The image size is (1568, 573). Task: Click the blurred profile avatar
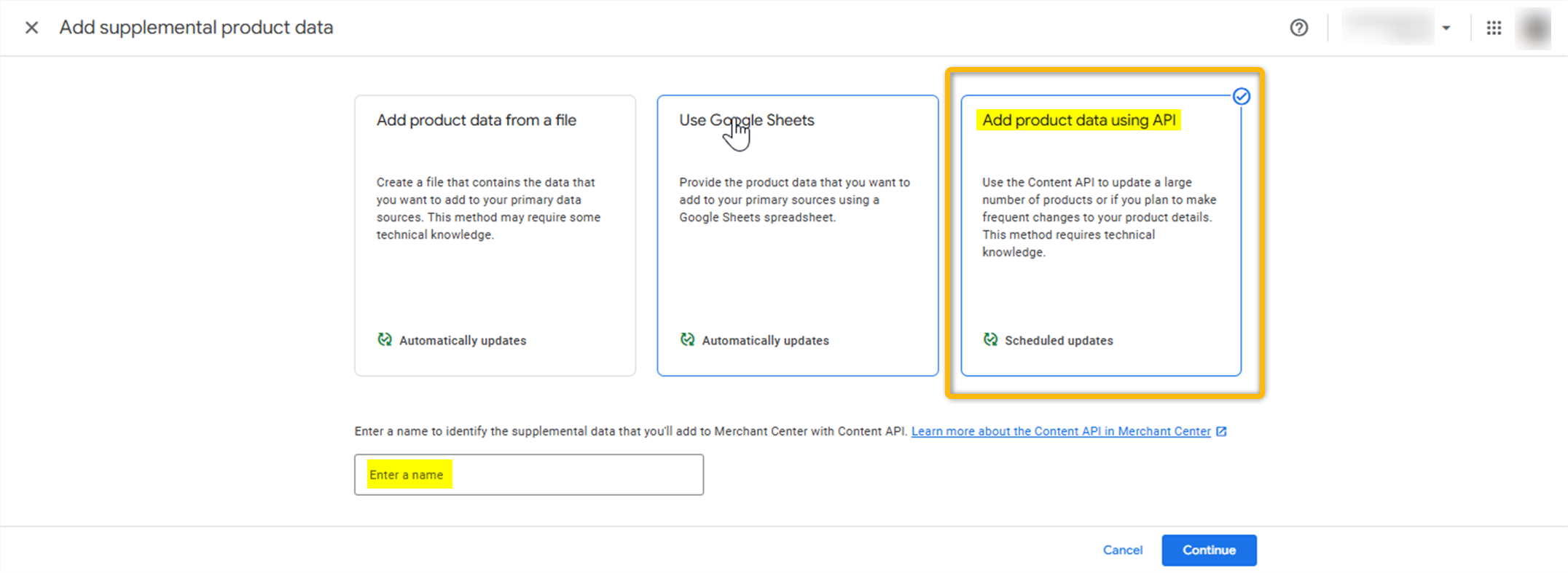(x=1534, y=28)
